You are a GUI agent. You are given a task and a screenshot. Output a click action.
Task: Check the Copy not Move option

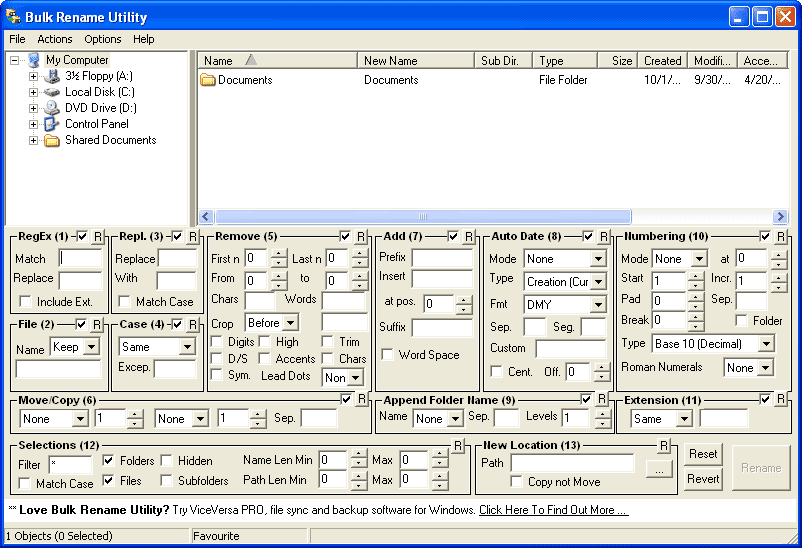pos(517,481)
